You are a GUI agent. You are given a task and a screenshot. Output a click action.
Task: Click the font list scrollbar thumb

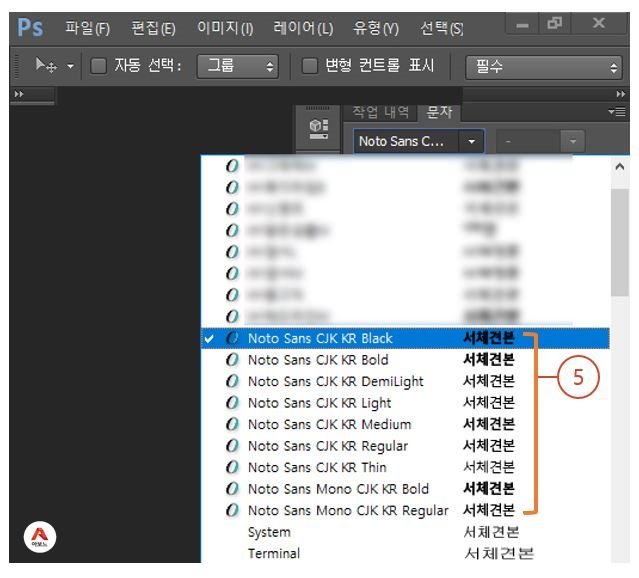pos(620,242)
